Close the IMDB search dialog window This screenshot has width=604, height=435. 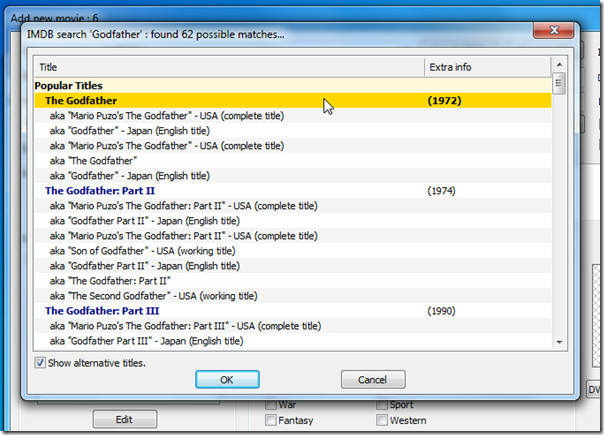tap(553, 30)
